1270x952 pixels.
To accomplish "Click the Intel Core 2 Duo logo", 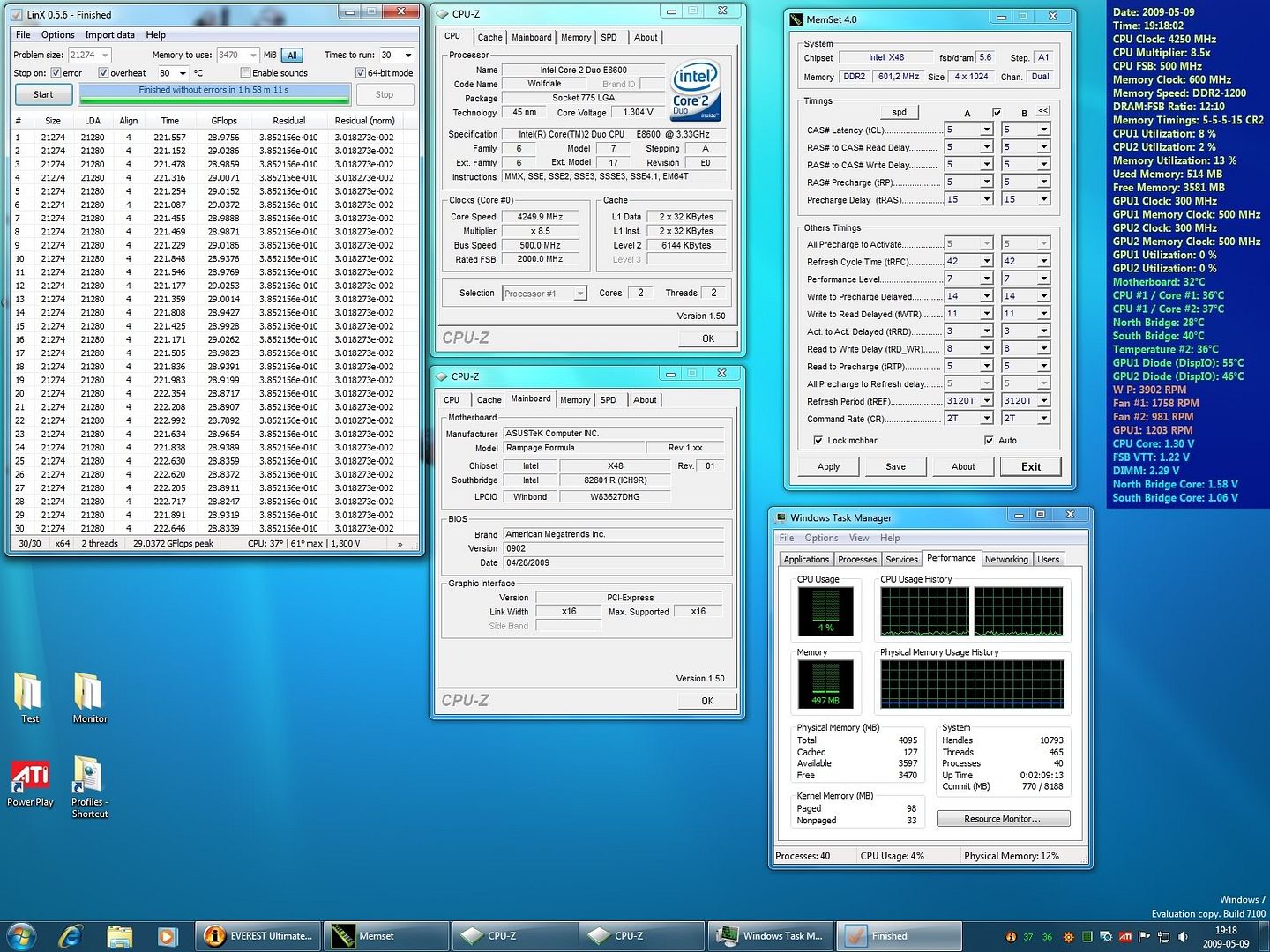I will (x=695, y=91).
